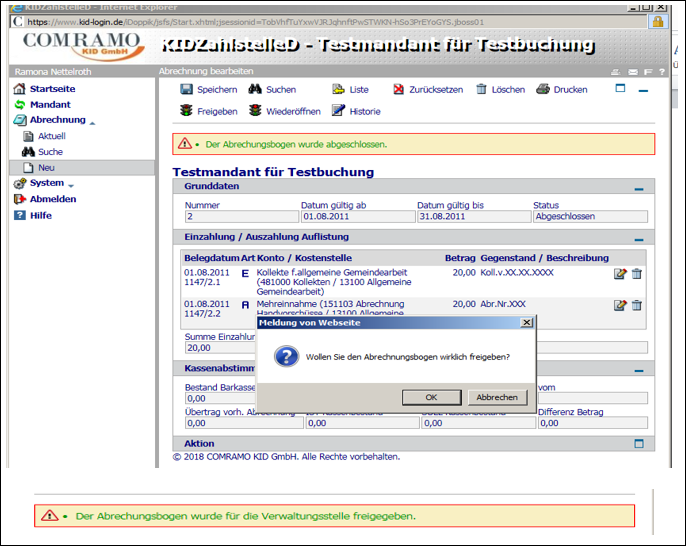This screenshot has width=686, height=546.
Task: Open the Liste toolbar item
Action: 350,89
